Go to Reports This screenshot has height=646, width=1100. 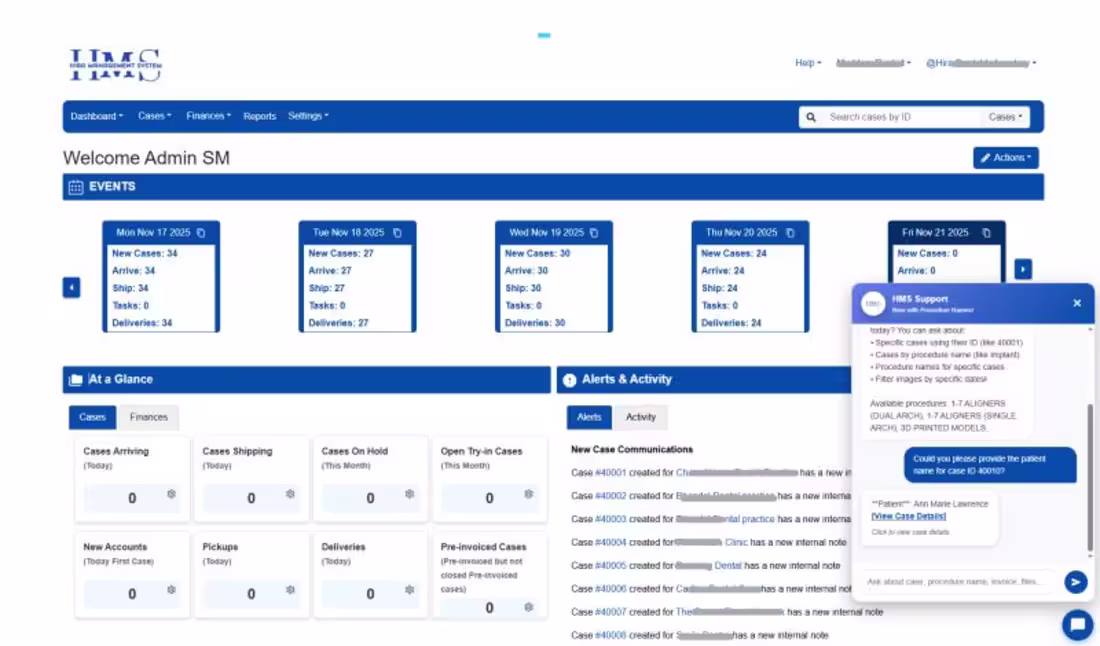[x=260, y=116]
